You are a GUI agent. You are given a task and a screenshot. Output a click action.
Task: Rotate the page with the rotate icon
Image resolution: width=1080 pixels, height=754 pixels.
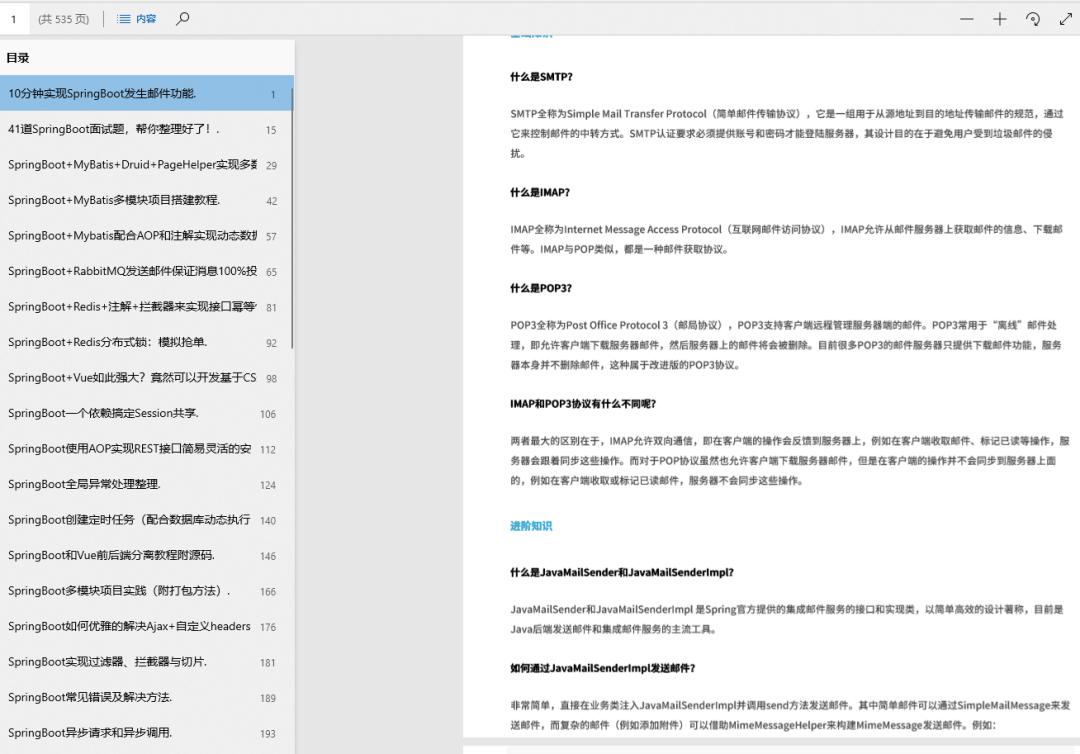point(1031,18)
